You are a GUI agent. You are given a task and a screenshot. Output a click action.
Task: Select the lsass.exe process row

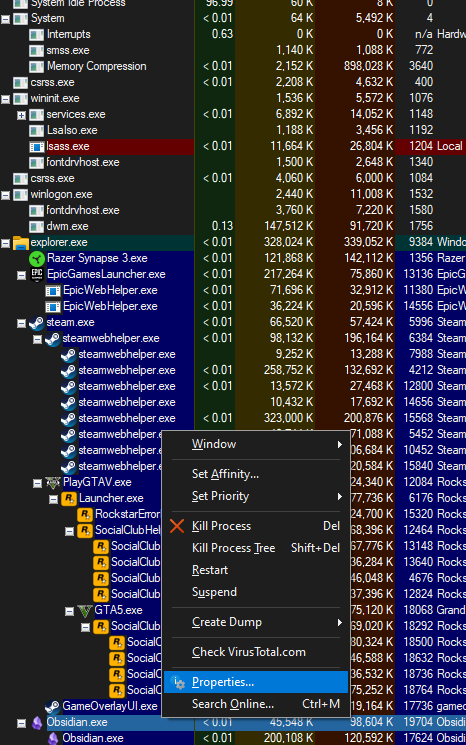tap(233, 146)
